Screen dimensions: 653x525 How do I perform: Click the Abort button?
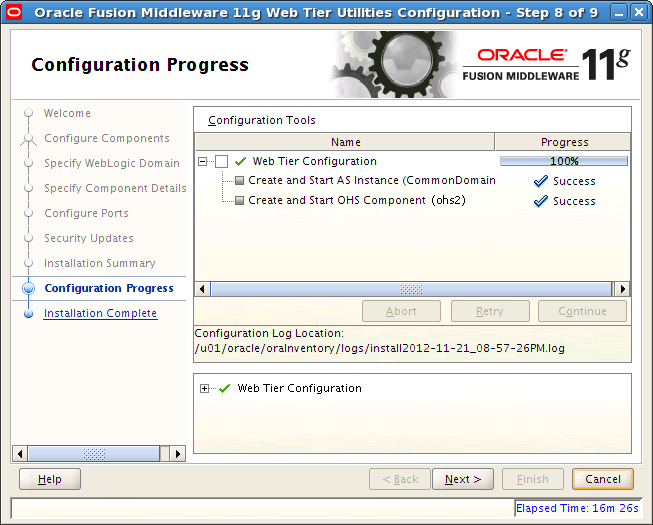click(401, 311)
